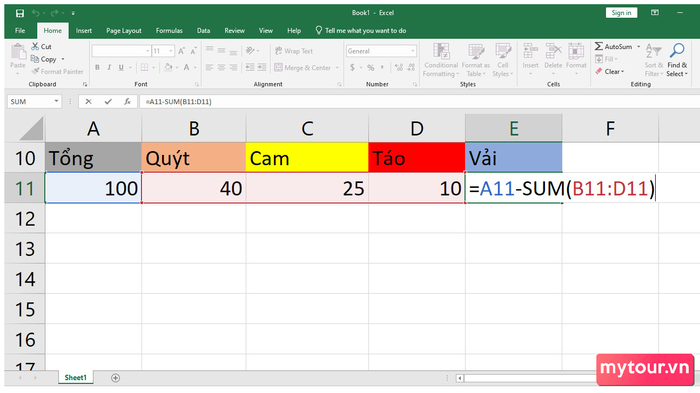Click Decrease Decimal icon
The width and height of the screenshot is (700, 393).
click(411, 68)
